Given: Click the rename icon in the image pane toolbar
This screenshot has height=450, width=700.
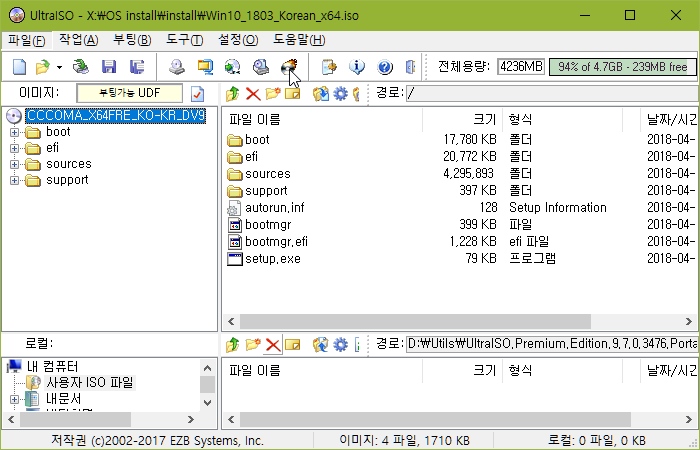Looking at the screenshot, I should coord(293,94).
